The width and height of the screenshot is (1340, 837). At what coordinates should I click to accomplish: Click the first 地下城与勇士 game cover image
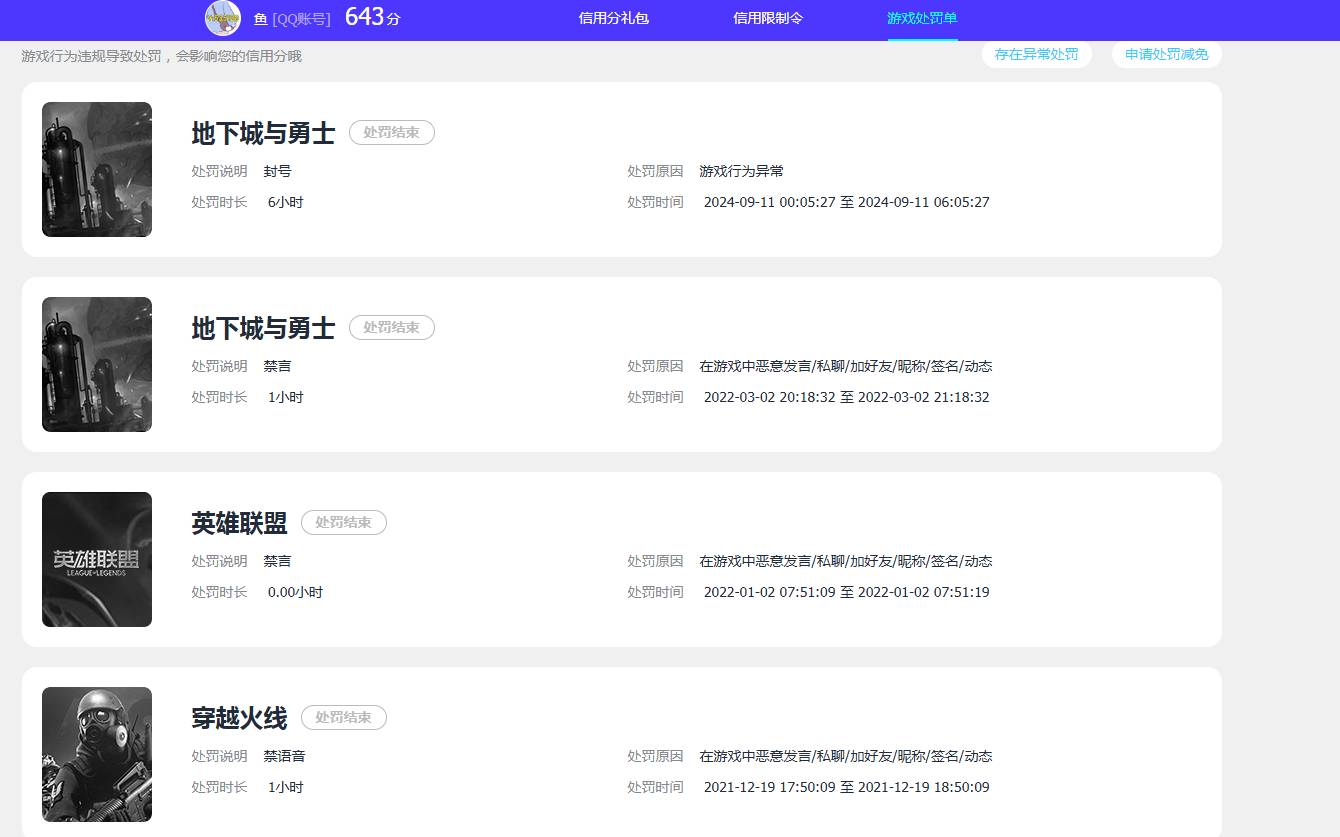tap(96, 169)
